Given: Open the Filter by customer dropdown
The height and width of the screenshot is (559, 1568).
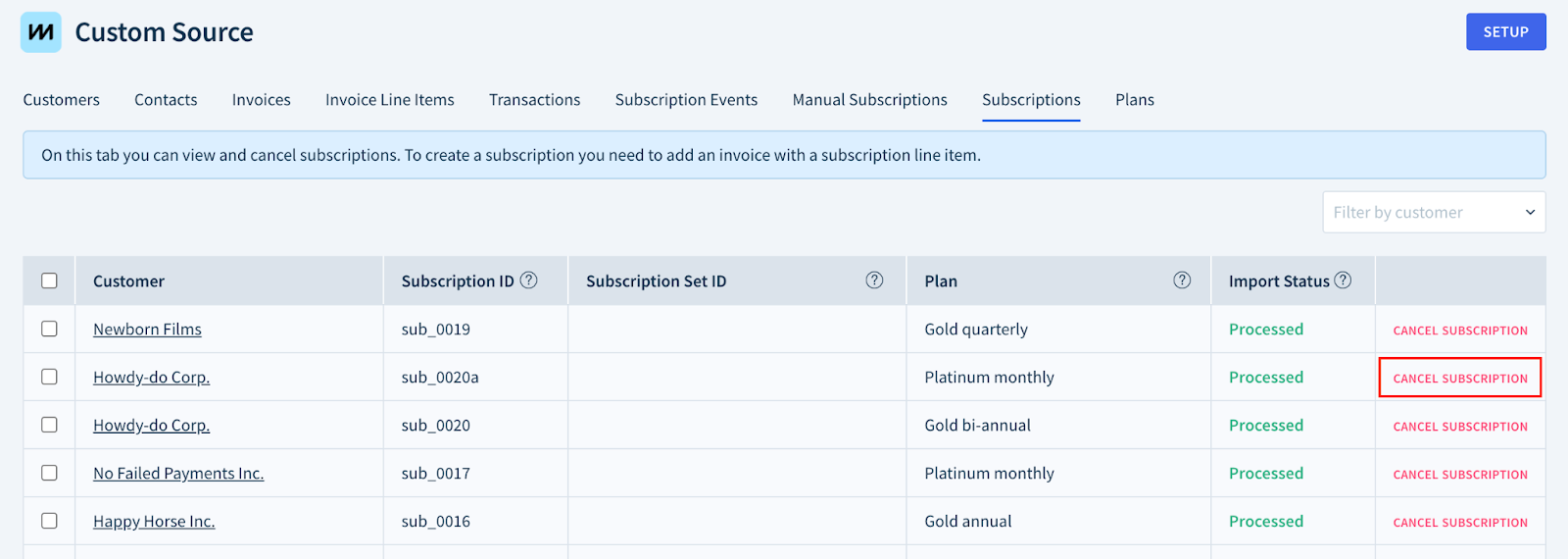Looking at the screenshot, I should [x=1434, y=212].
